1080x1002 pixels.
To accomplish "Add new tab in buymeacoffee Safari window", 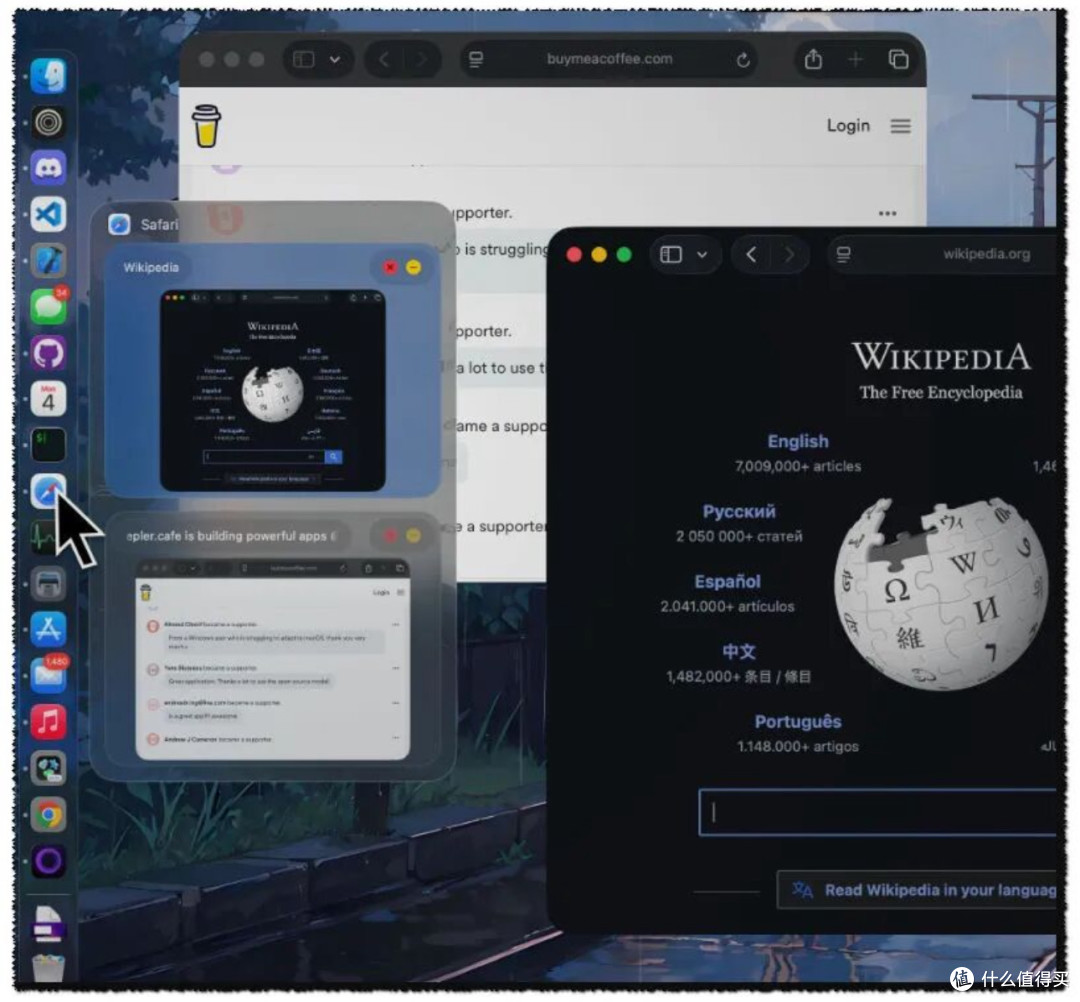I will point(855,60).
